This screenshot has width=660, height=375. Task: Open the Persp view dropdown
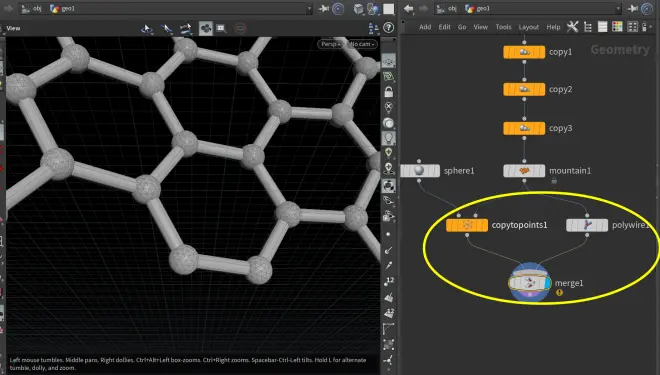coord(331,44)
